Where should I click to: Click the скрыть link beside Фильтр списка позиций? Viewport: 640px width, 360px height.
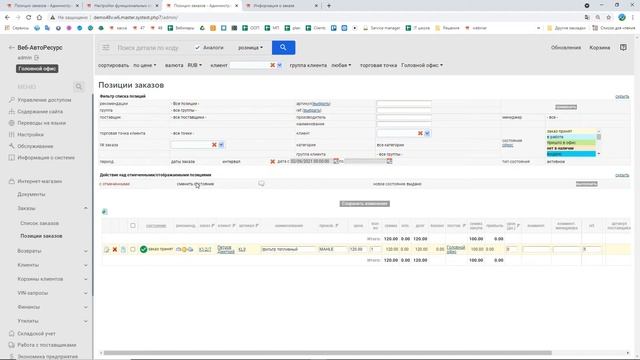pyautogui.click(x=622, y=96)
